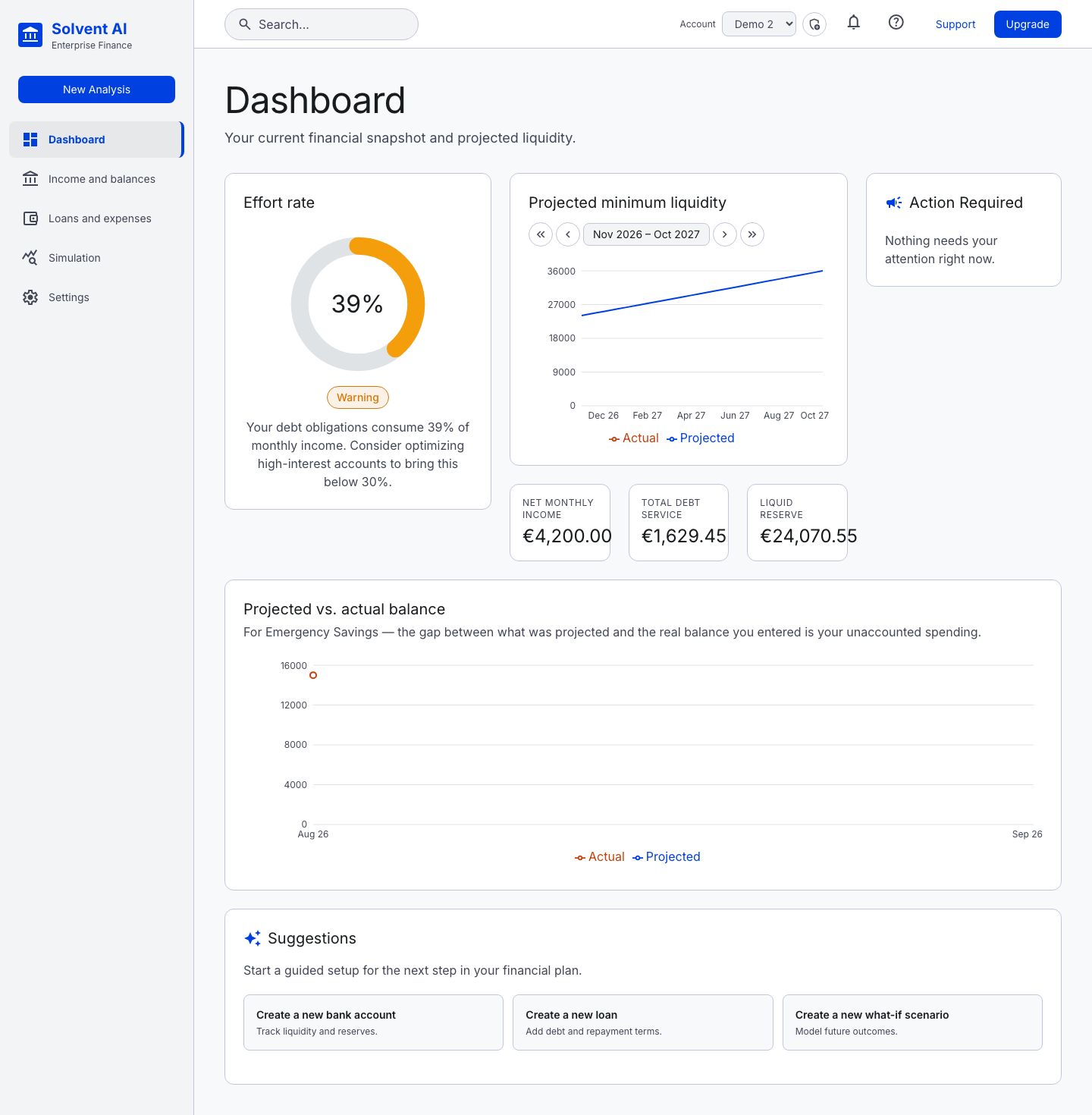Click the account settings icon next to Demo 2
Image resolution: width=1092 pixels, height=1115 pixels.
814,24
